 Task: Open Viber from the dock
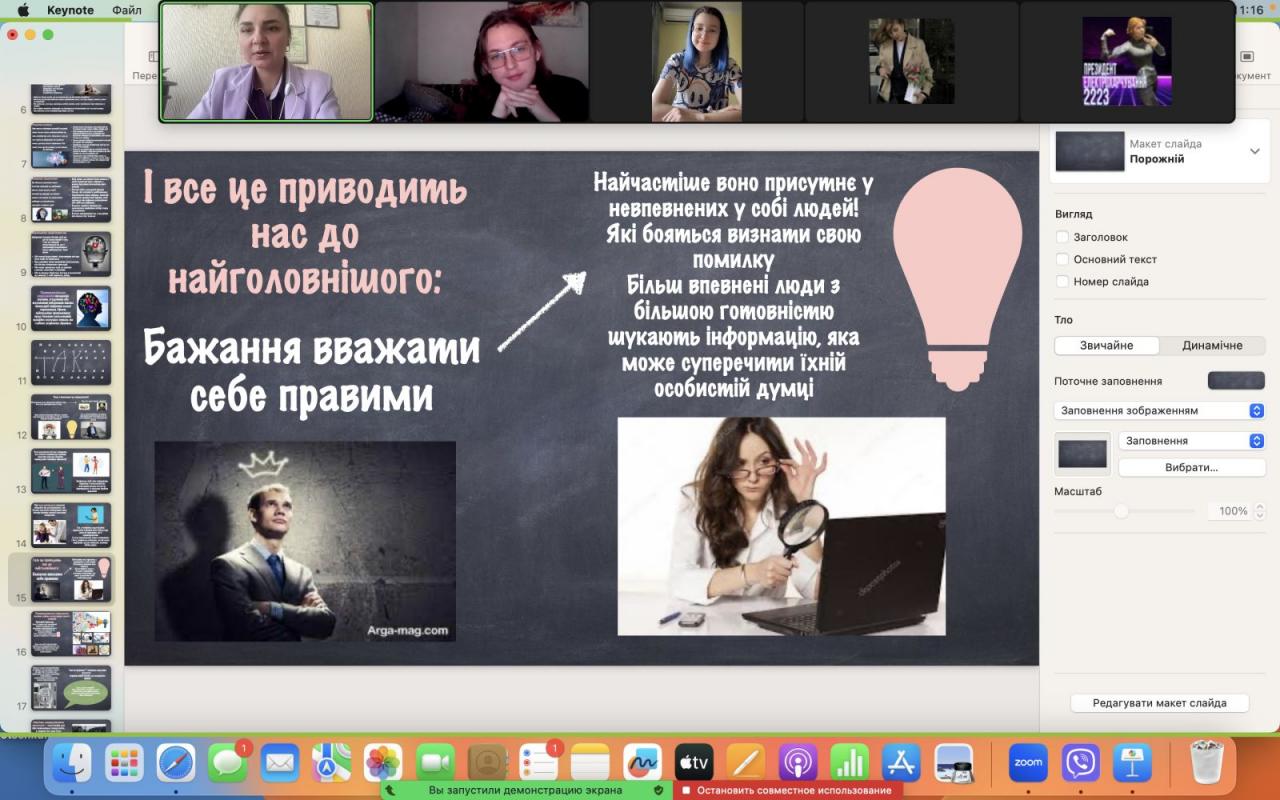(x=1081, y=764)
